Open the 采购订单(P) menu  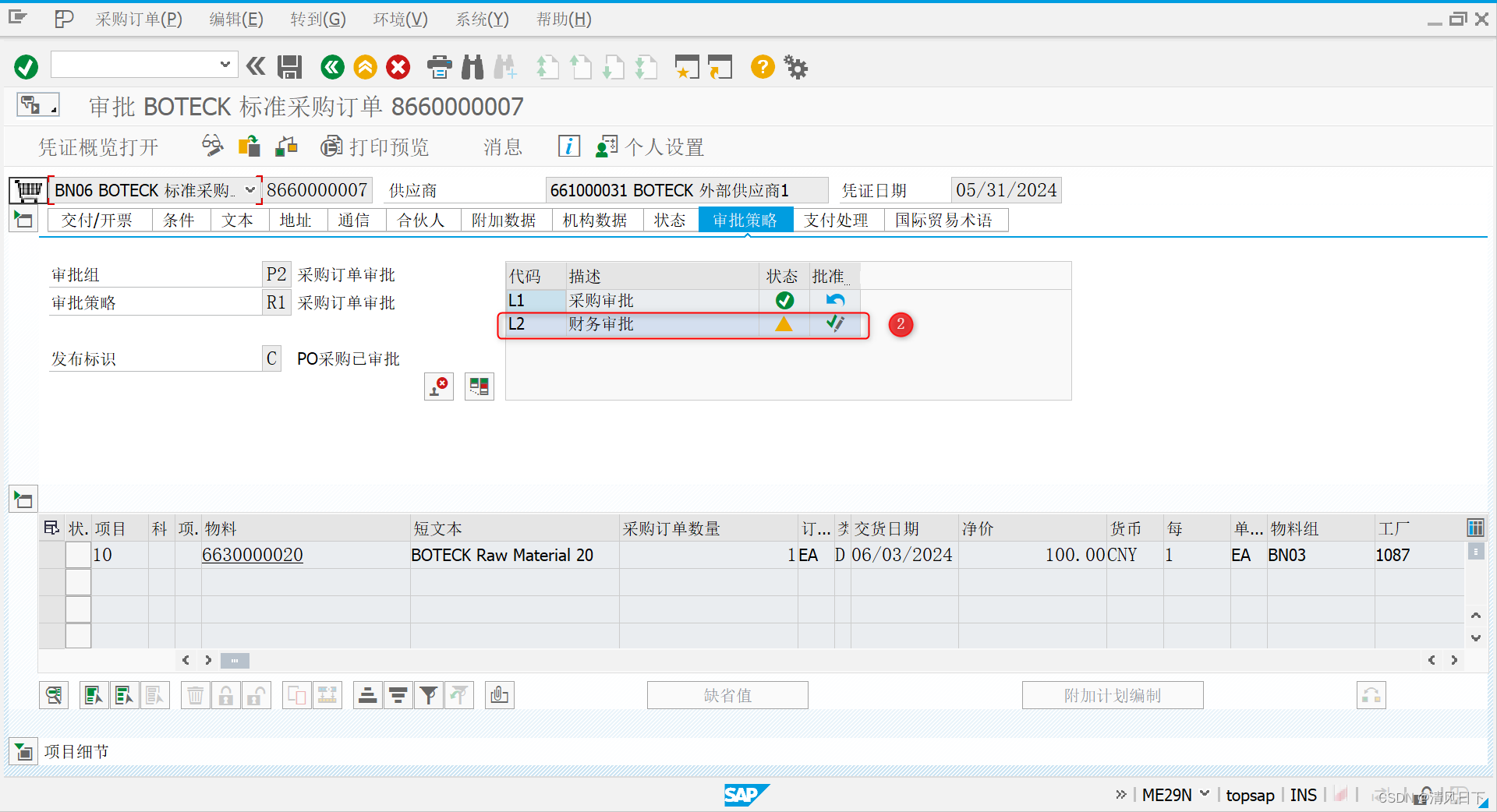(x=139, y=19)
